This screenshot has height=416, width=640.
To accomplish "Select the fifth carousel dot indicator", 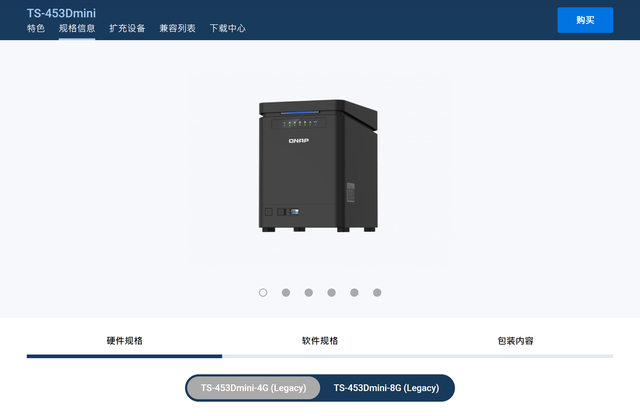I will (354, 292).
